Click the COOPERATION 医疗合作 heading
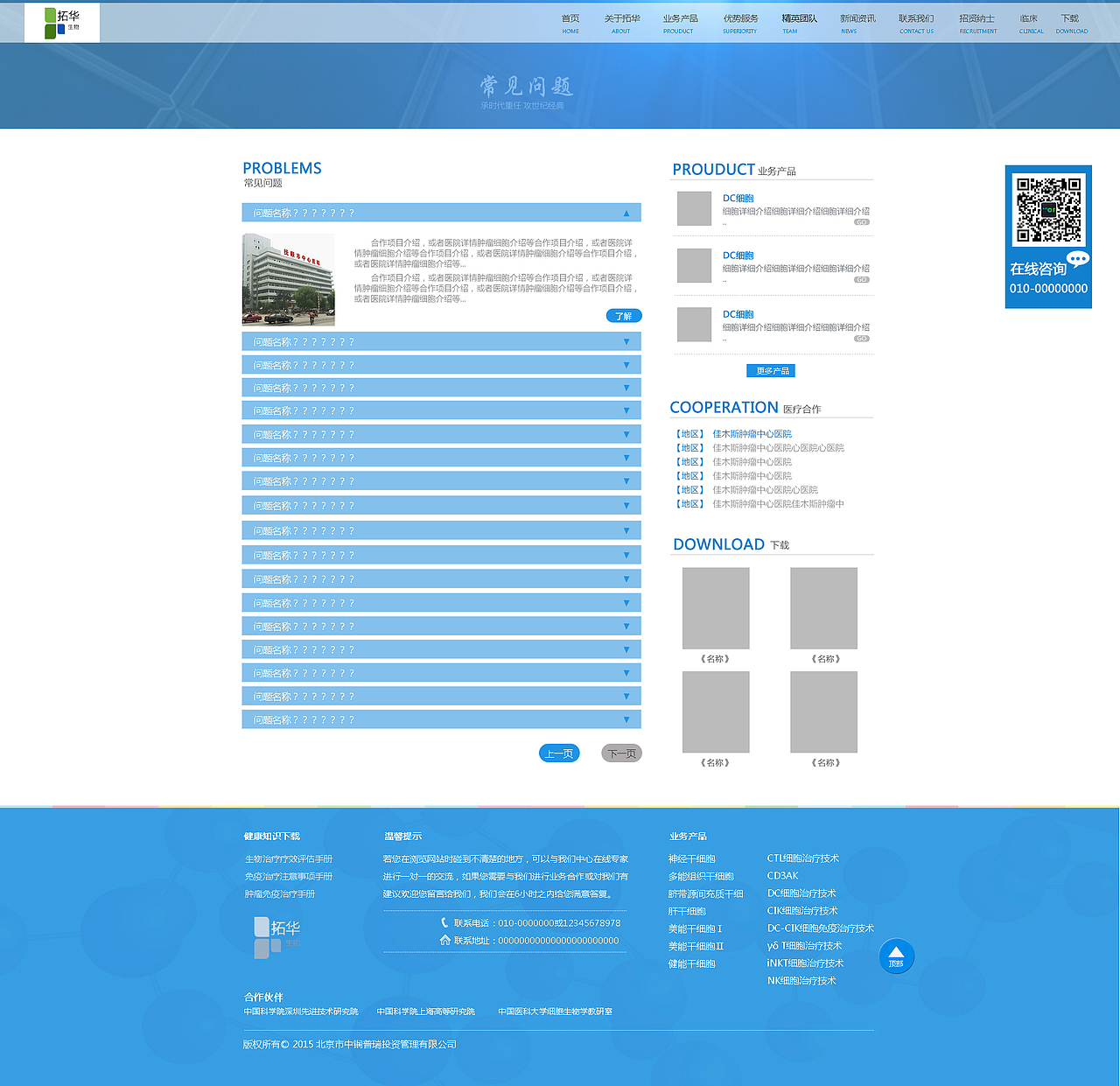 745,408
